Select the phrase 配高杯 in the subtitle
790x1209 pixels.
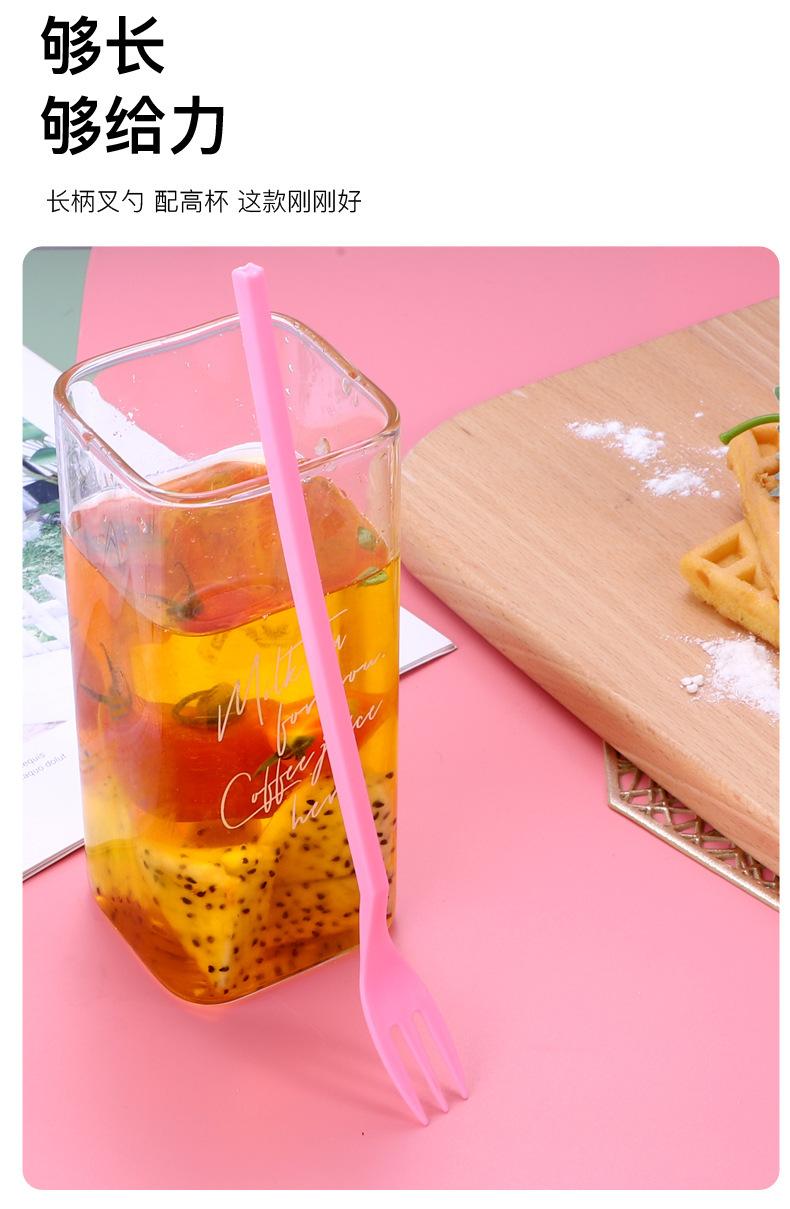191,201
